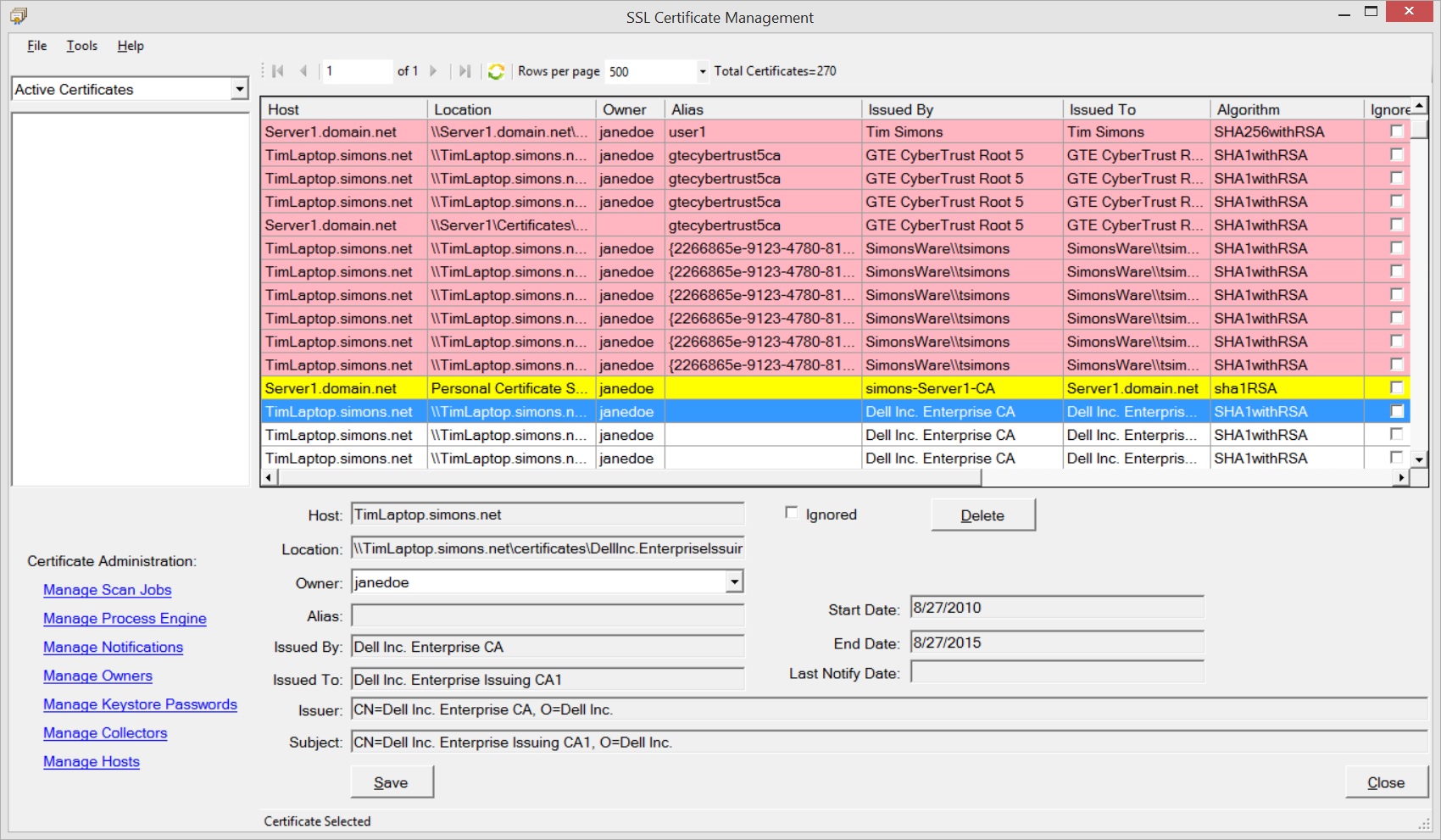
Task: Open Rows per page dropdown
Action: pos(702,71)
